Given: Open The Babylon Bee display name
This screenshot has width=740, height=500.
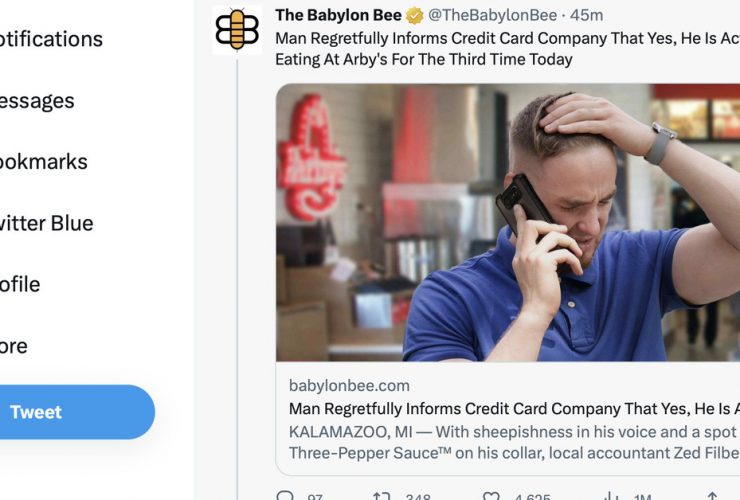Looking at the screenshot, I should point(338,15).
